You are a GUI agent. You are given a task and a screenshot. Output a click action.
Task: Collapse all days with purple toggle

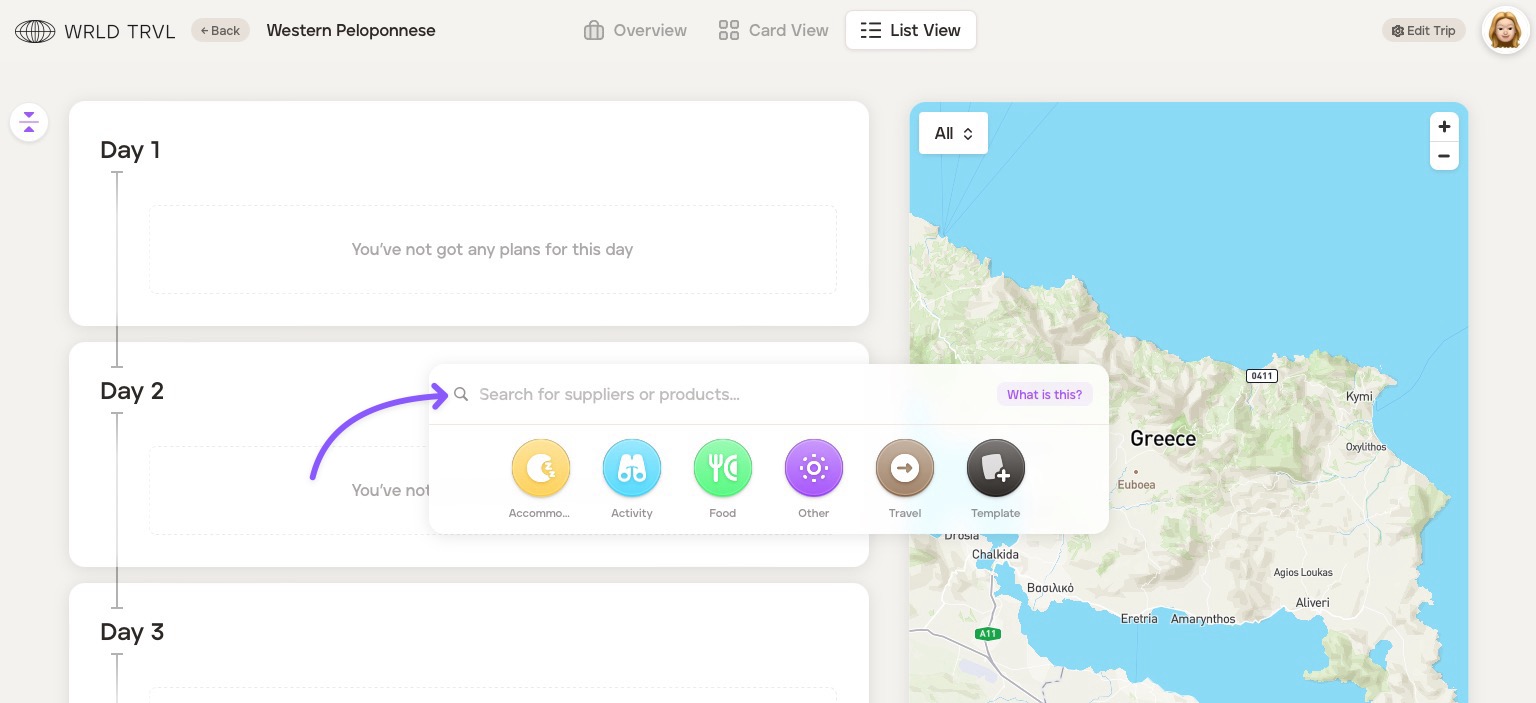coord(29,123)
